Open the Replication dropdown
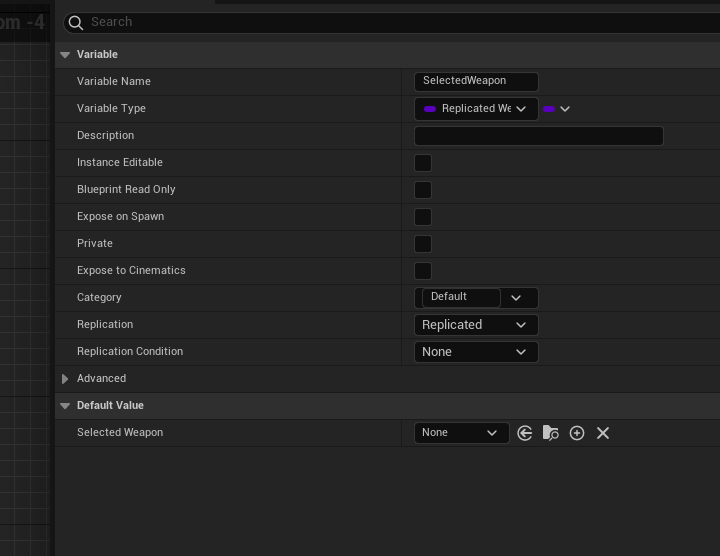 click(x=476, y=325)
